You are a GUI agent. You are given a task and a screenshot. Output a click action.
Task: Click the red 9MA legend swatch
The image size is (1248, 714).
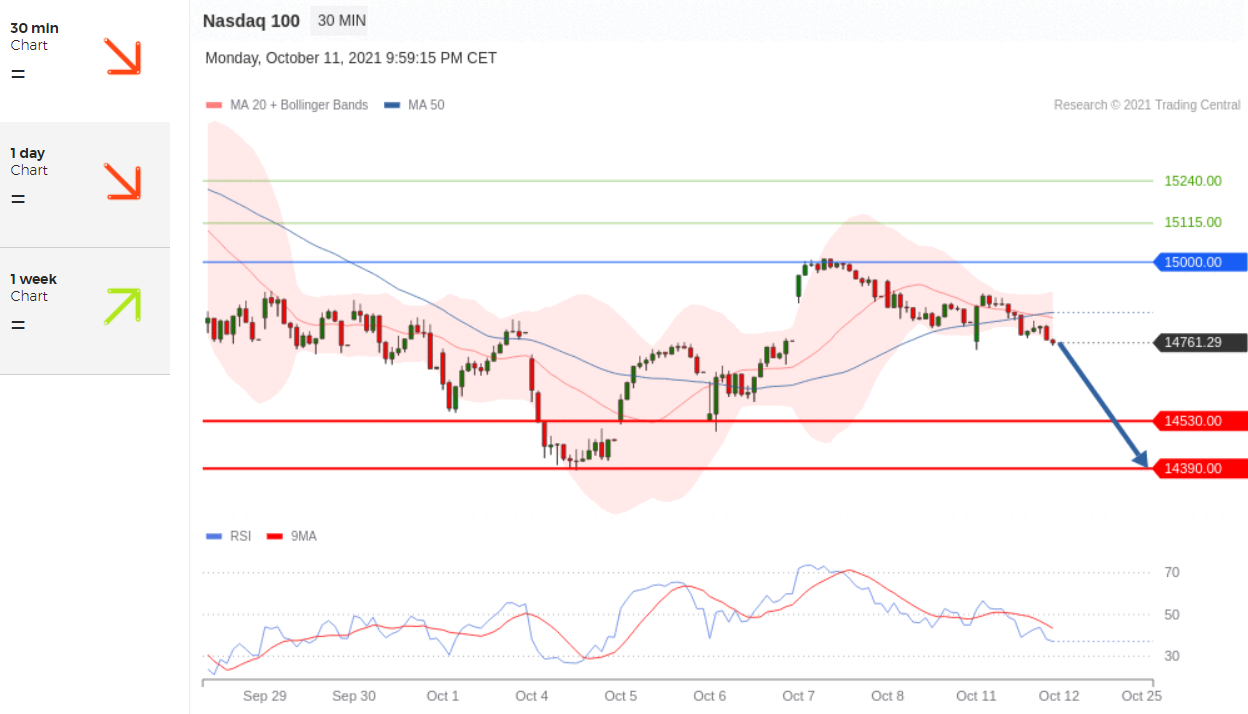click(x=275, y=537)
